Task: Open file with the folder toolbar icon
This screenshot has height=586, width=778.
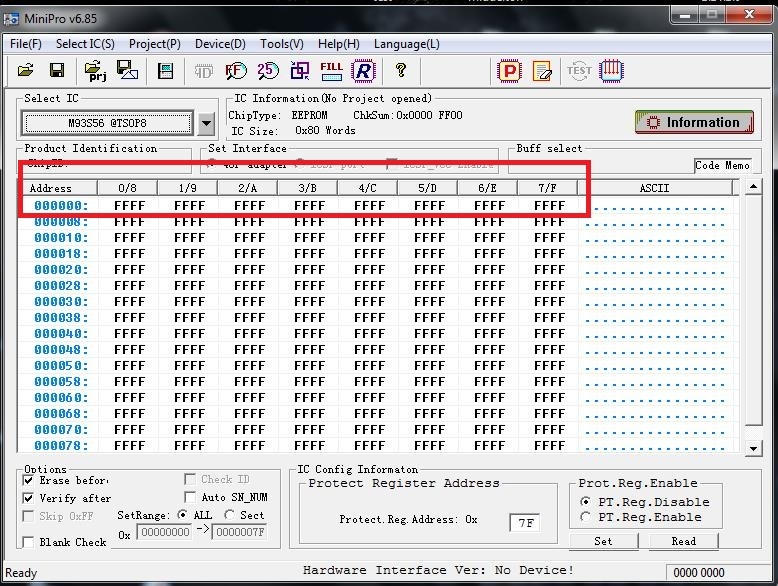Action: tap(25, 70)
